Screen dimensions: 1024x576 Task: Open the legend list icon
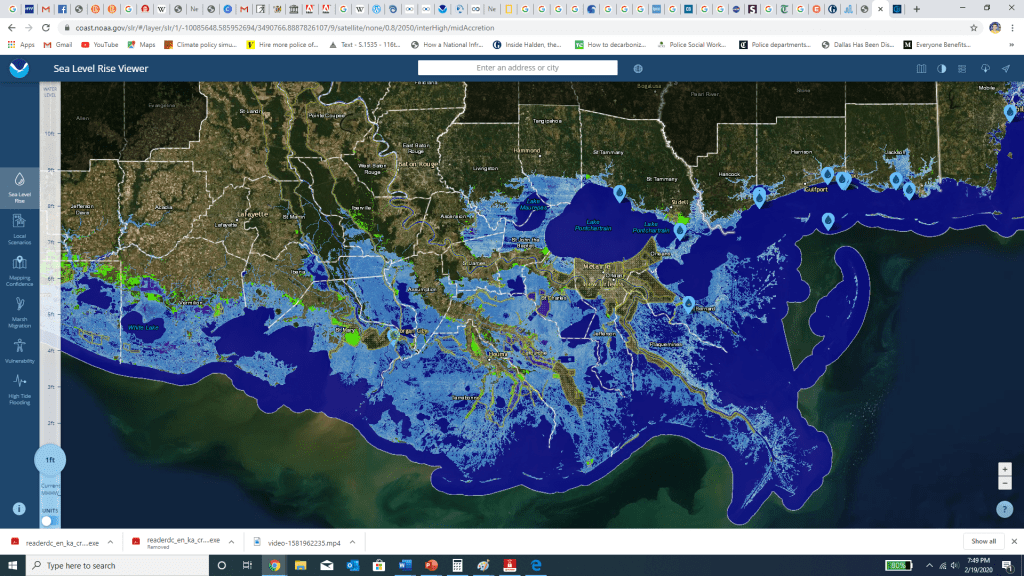962,68
